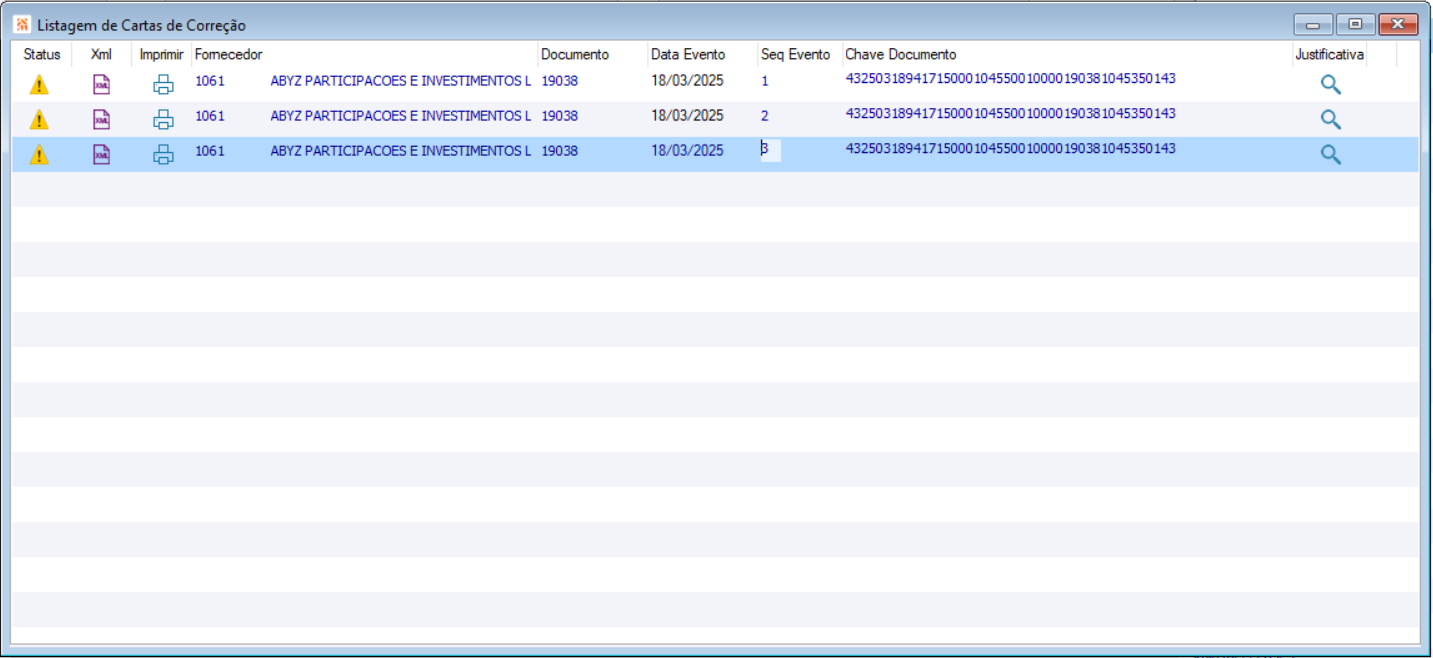
Task: View justificativa magnifier for first row
Action: tap(1330, 85)
